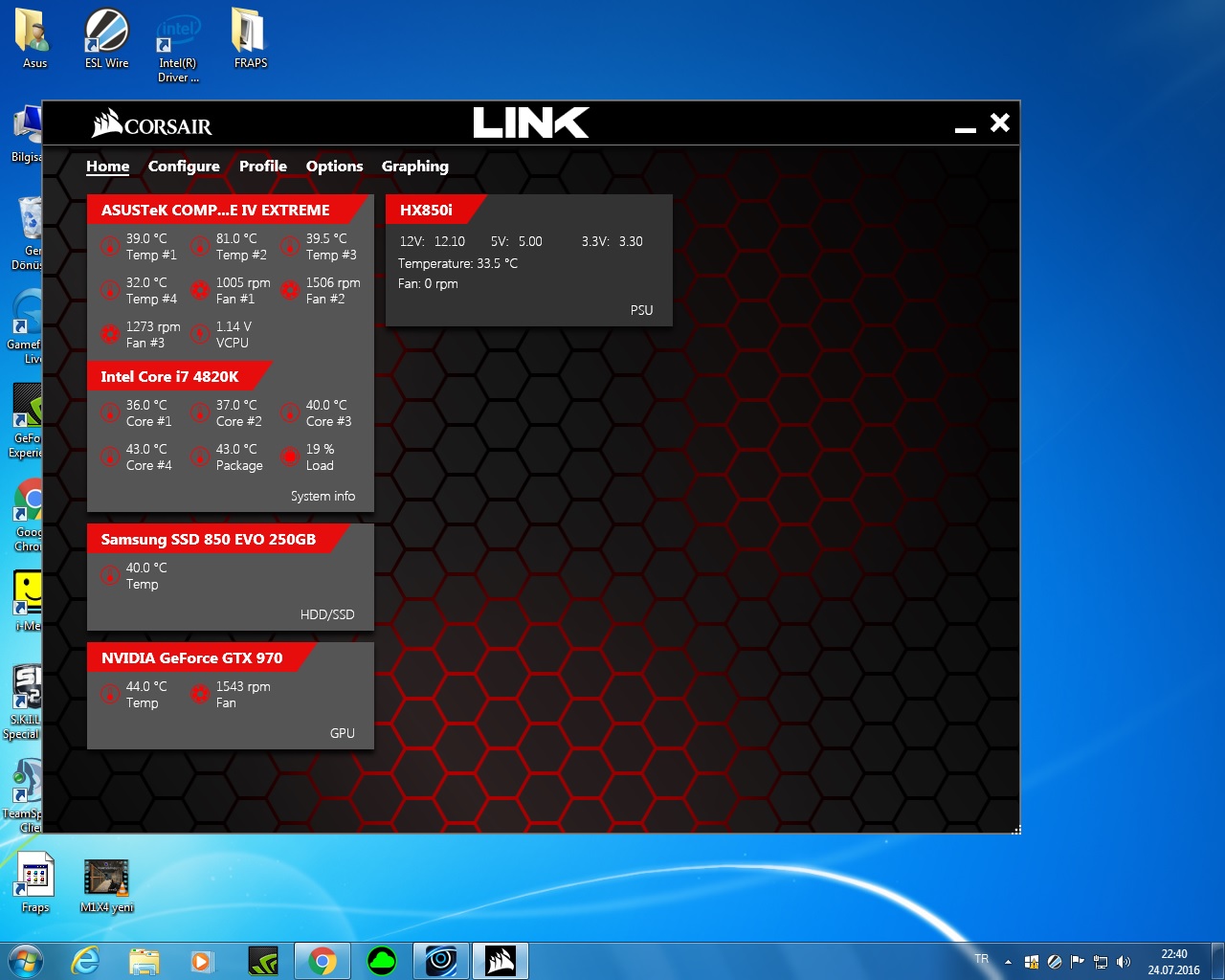
Task: Click the Temp #1 thermometer icon
Action: click(x=110, y=247)
